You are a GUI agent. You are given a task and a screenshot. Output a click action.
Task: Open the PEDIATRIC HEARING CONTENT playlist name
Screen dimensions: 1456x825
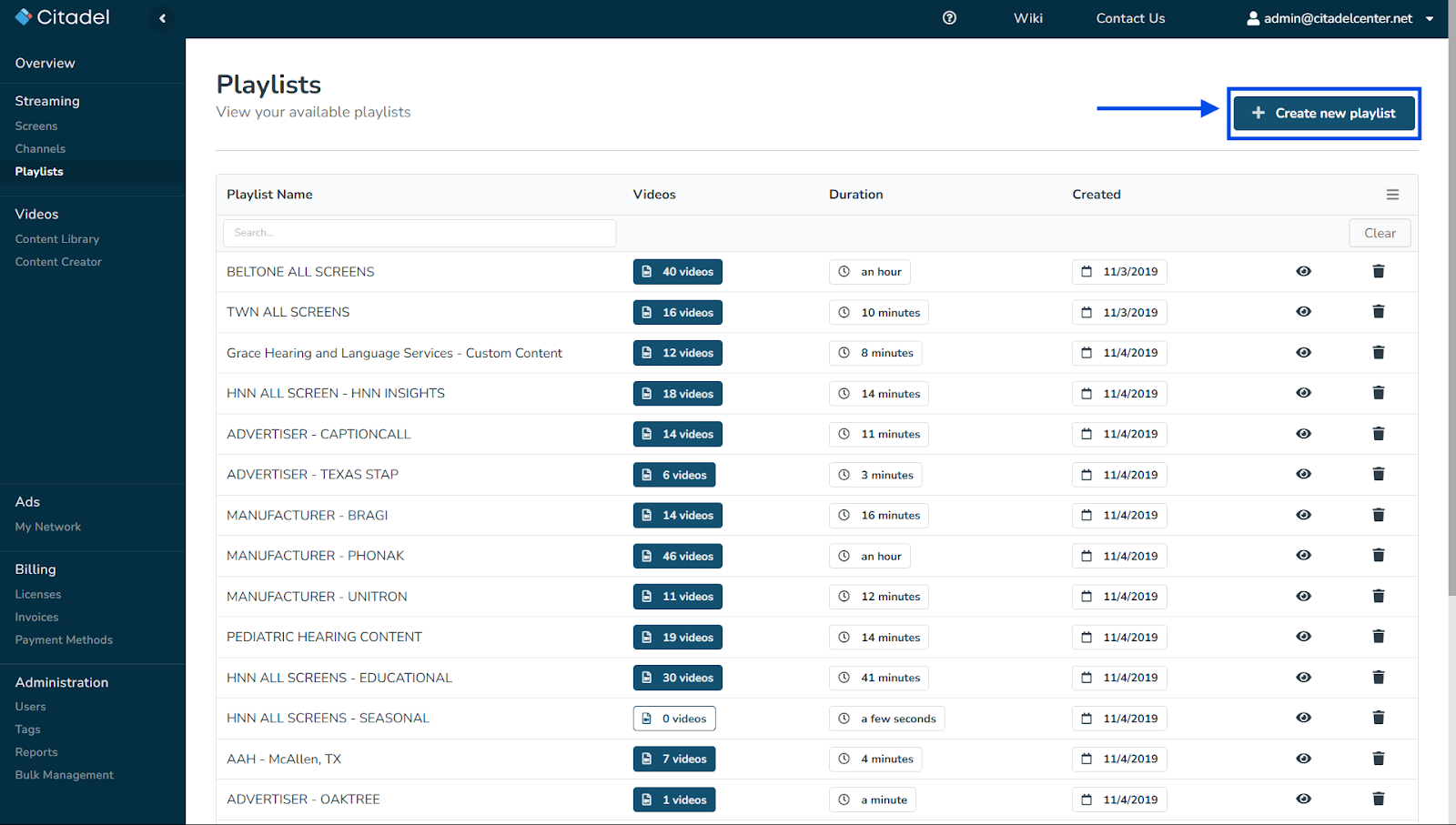324,637
